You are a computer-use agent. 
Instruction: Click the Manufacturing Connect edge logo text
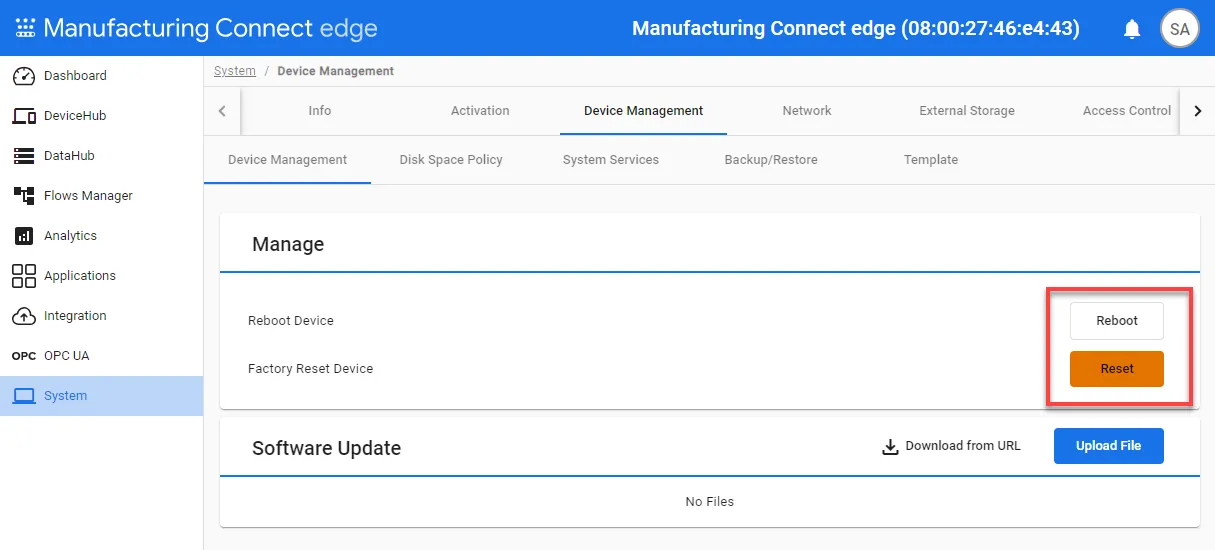[x=210, y=28]
